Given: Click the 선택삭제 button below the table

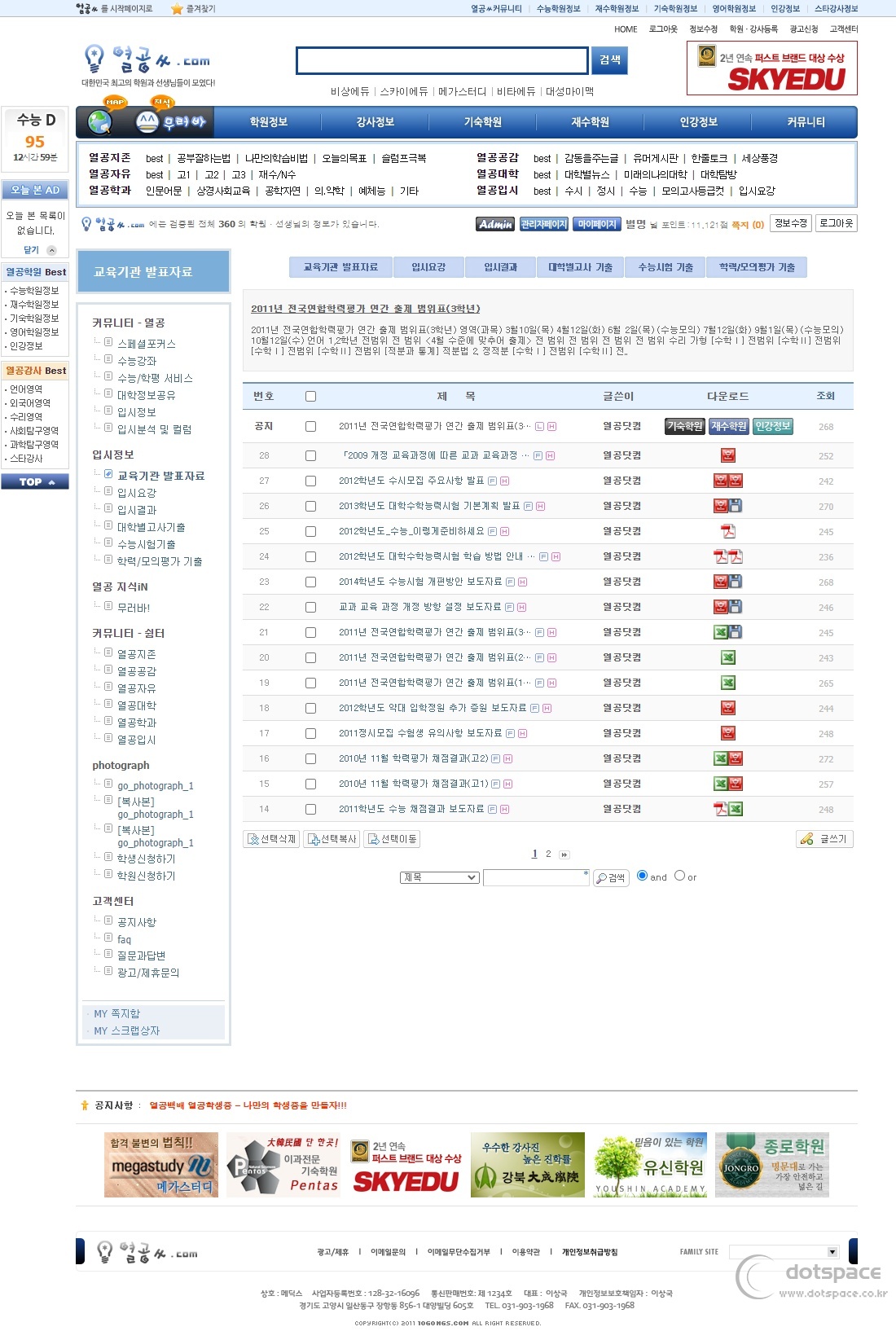Looking at the screenshot, I should 272,839.
